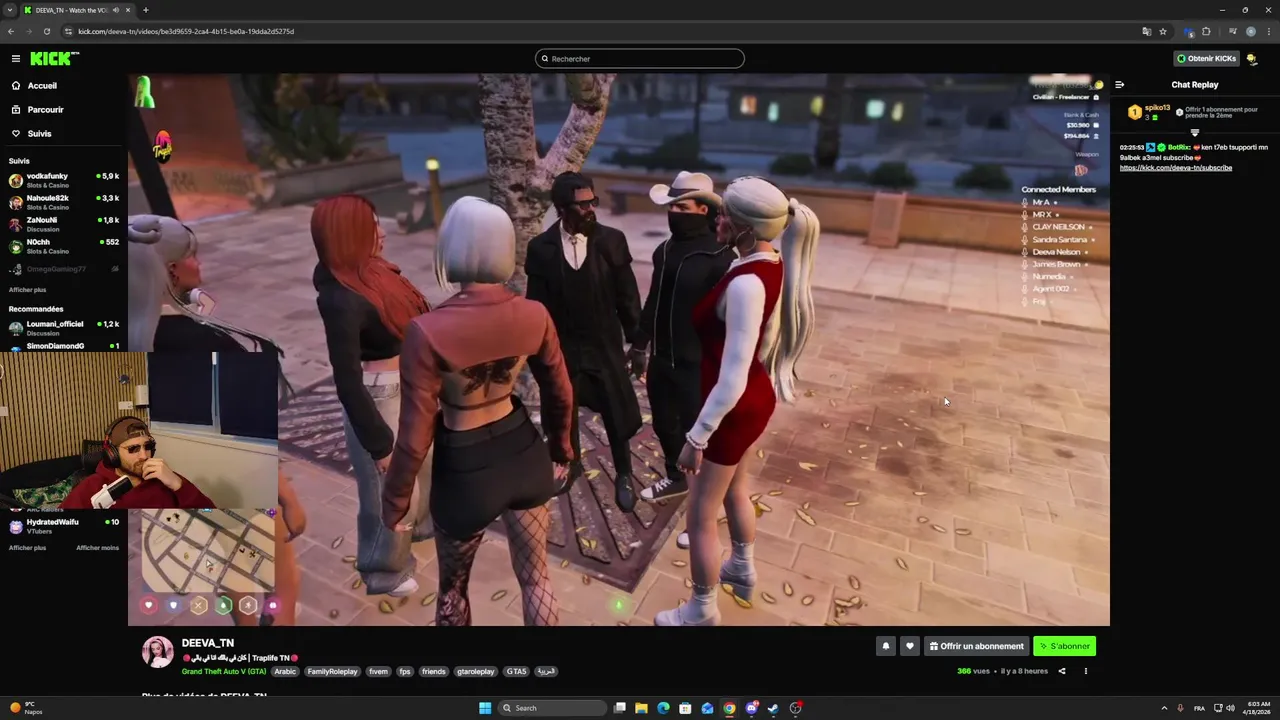The height and width of the screenshot is (720, 1280).
Task: Mute the tab via speaker icon
Action: click(116, 10)
